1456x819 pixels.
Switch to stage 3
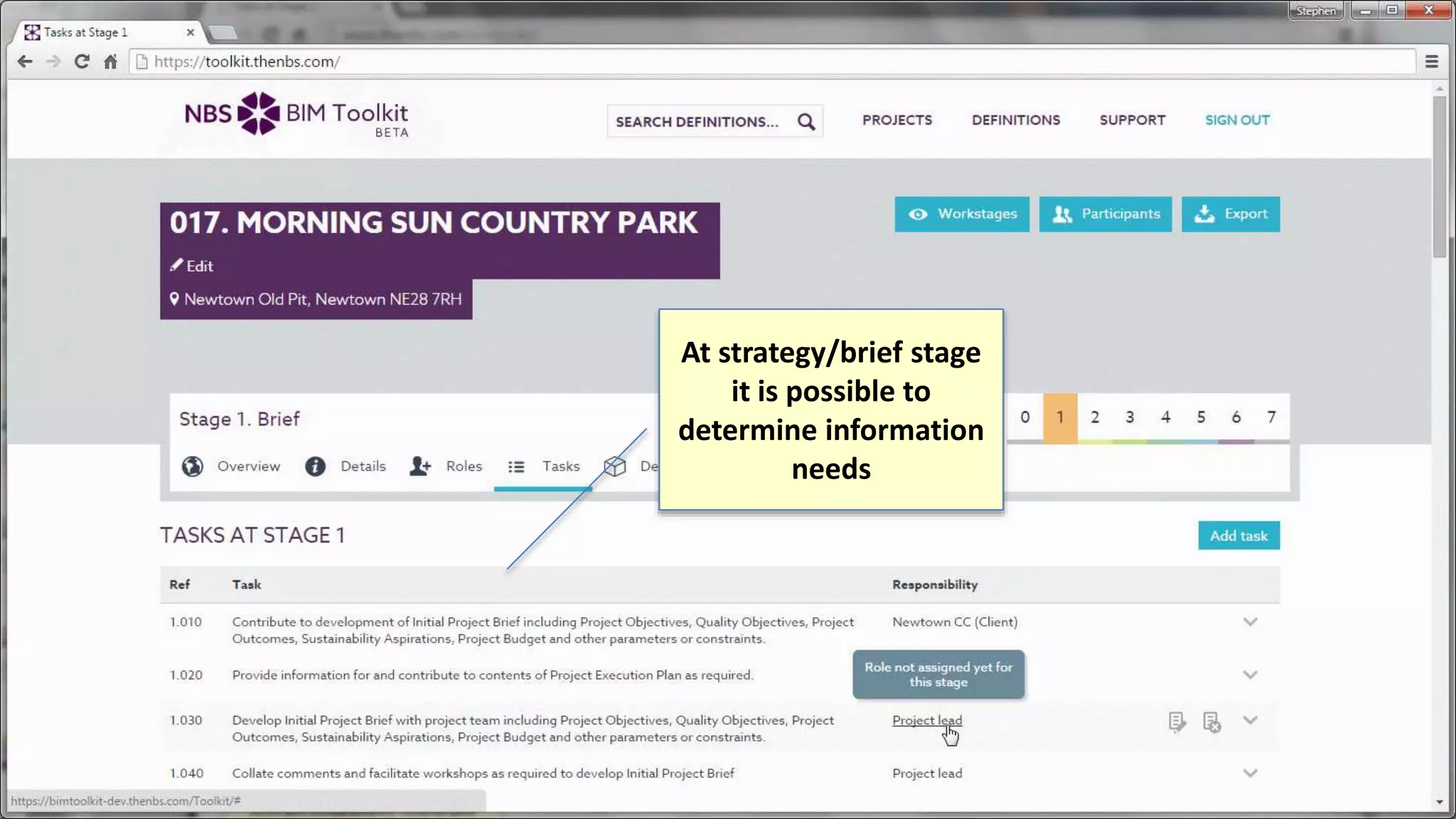pos(1130,417)
